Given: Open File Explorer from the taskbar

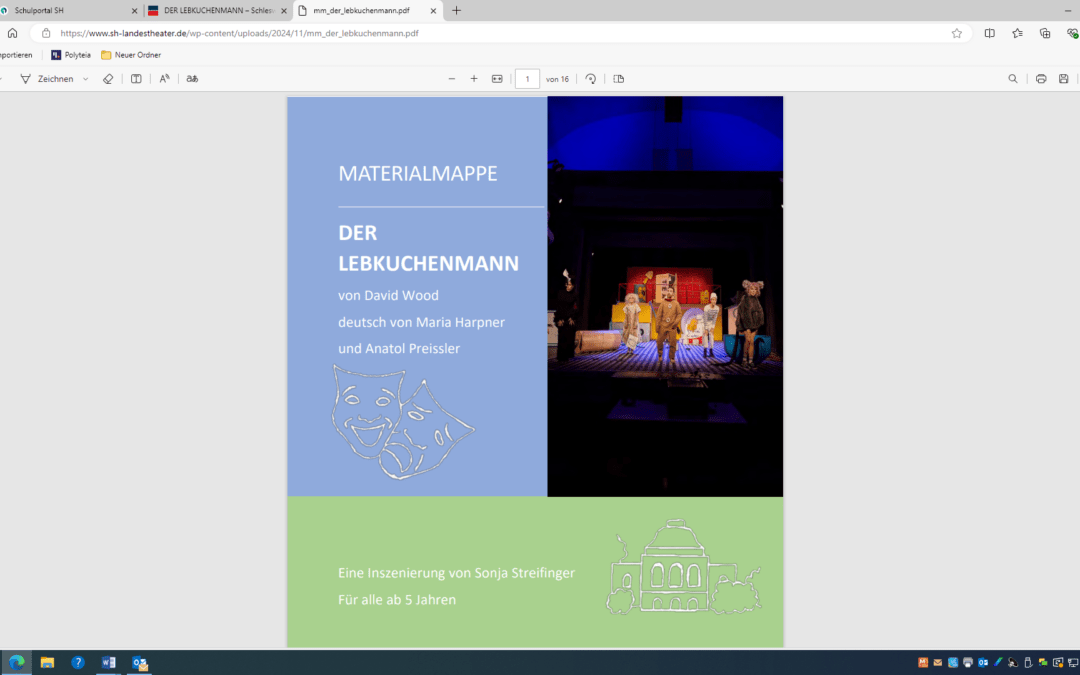Looking at the screenshot, I should (x=47, y=663).
